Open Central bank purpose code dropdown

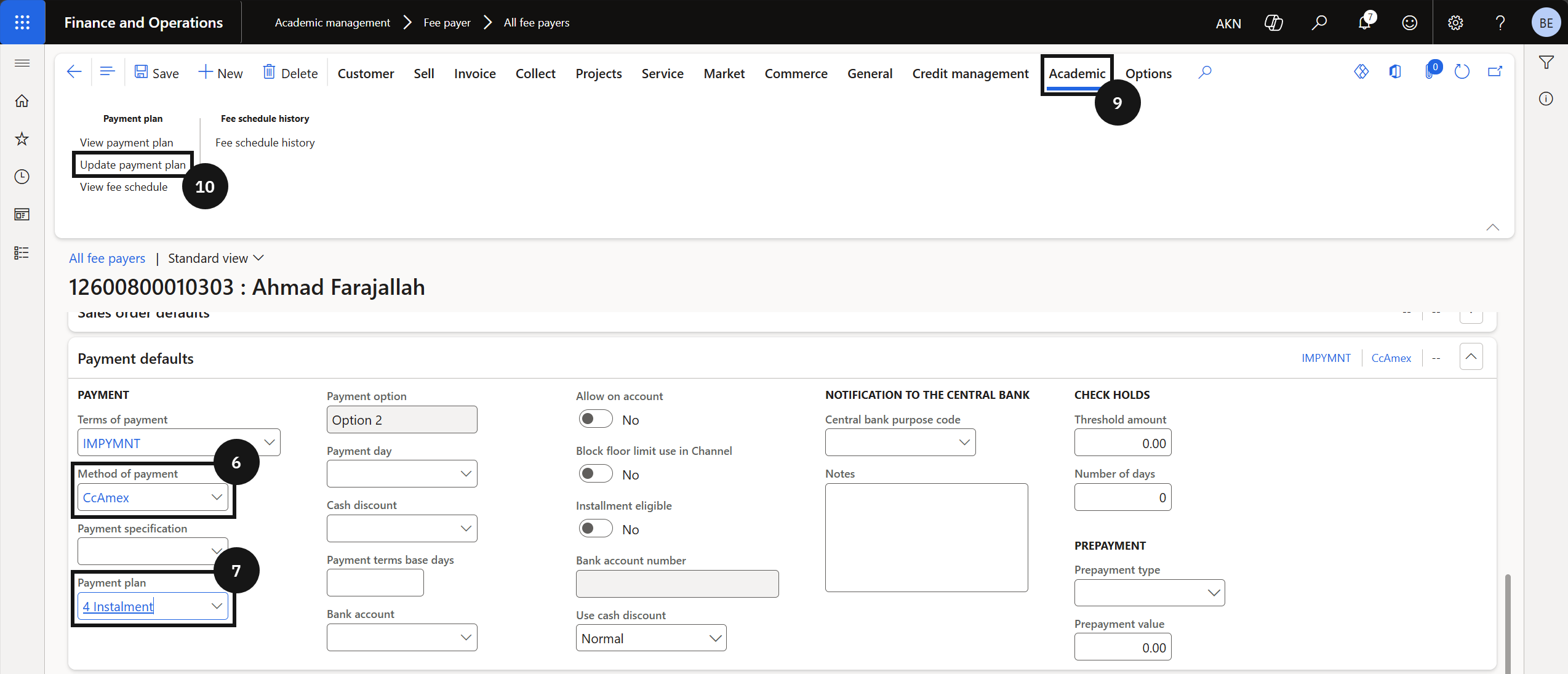[x=964, y=443]
